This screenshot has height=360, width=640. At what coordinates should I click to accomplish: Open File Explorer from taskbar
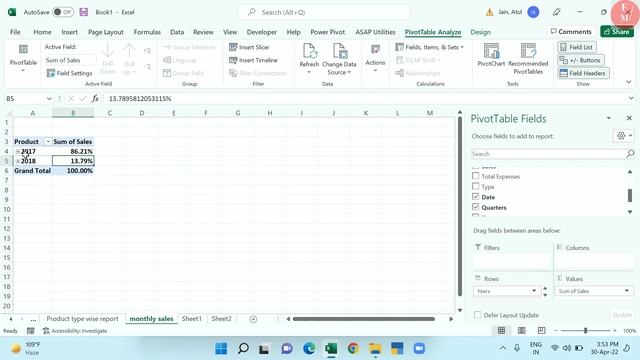(x=375, y=349)
